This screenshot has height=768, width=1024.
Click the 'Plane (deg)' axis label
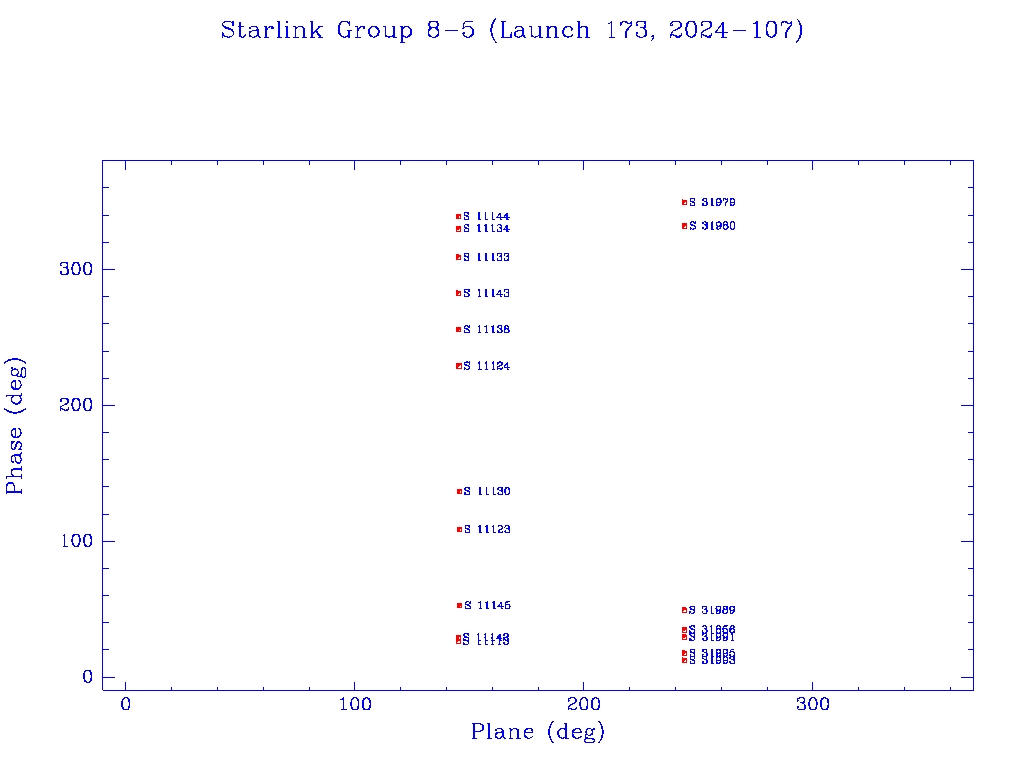(537, 731)
